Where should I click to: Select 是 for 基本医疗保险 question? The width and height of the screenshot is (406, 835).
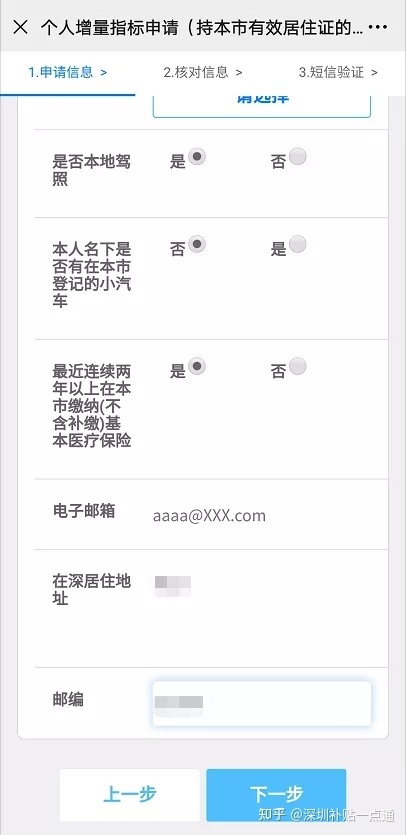click(197, 366)
